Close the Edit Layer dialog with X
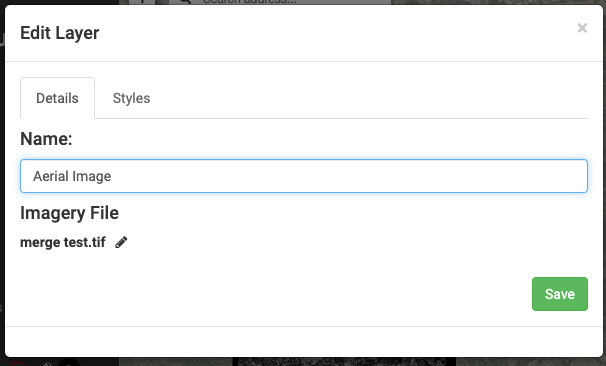Viewport: 606px width, 366px height. click(x=582, y=28)
